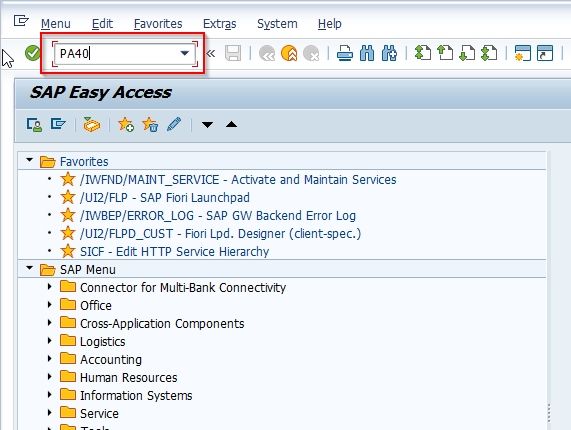Select the Logistics folder label
The width and height of the screenshot is (571, 430).
(102, 342)
